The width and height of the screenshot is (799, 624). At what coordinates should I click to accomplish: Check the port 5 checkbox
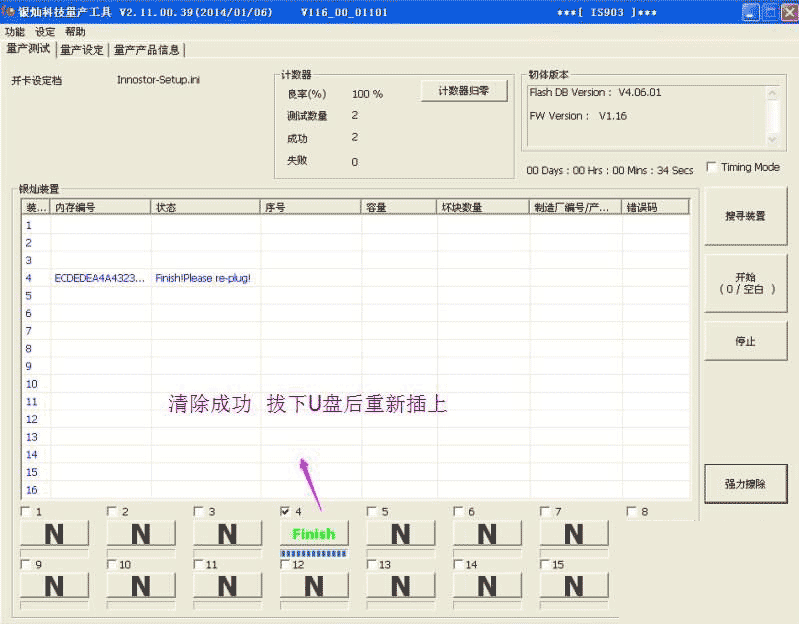coord(371,511)
